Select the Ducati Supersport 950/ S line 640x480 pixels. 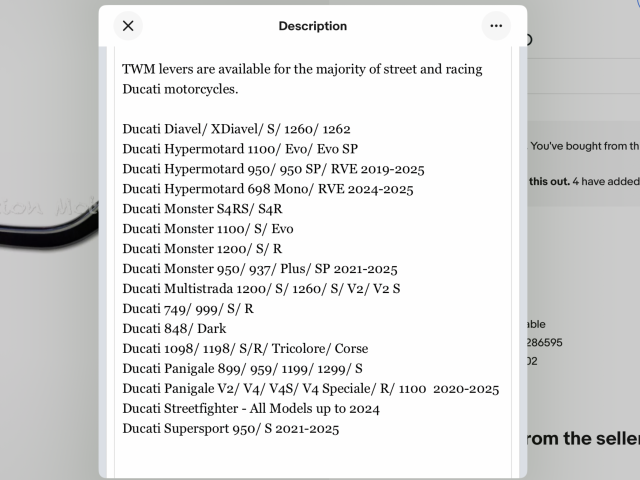click(x=231, y=429)
